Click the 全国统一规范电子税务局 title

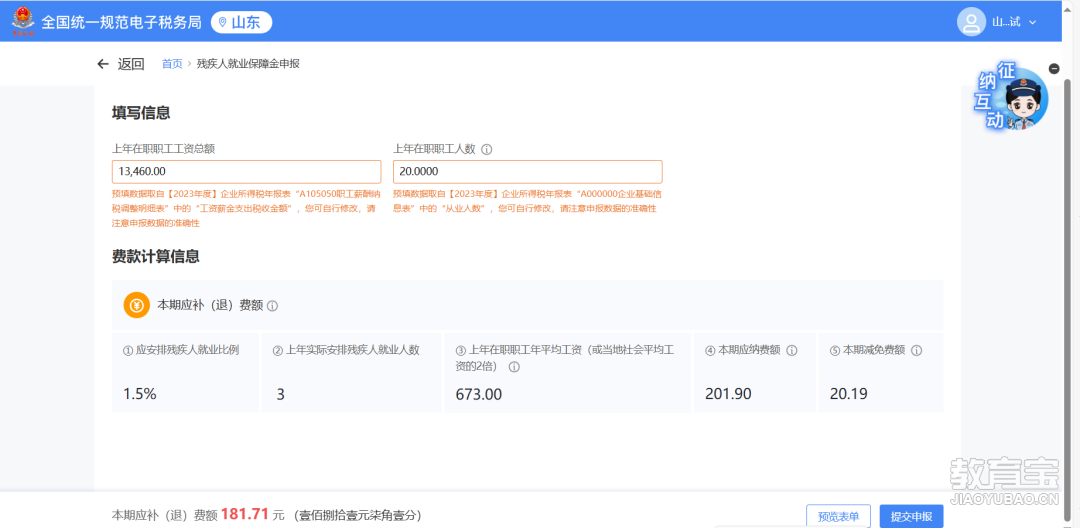(x=121, y=22)
